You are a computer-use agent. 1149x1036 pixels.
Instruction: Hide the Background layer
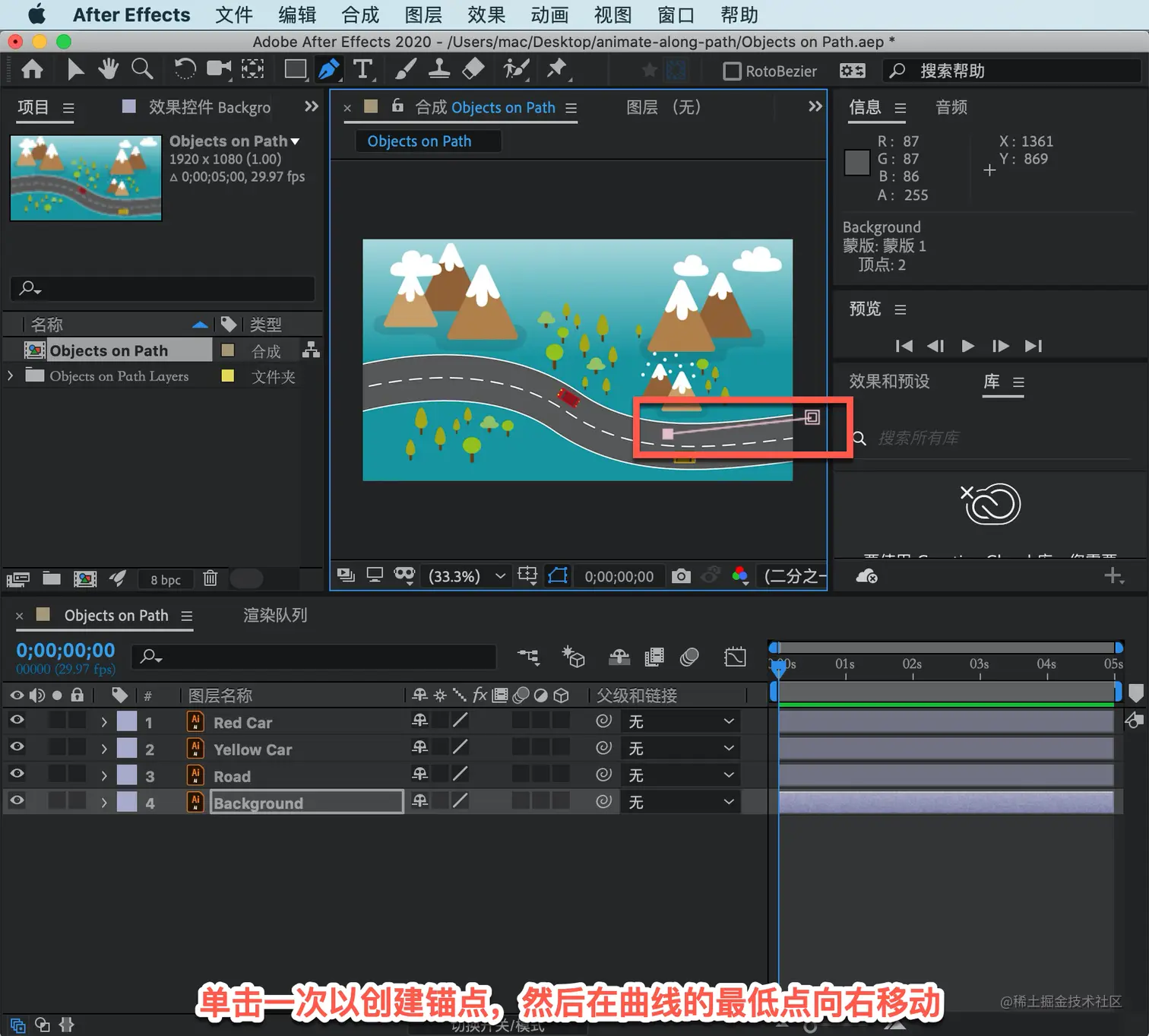(x=17, y=800)
